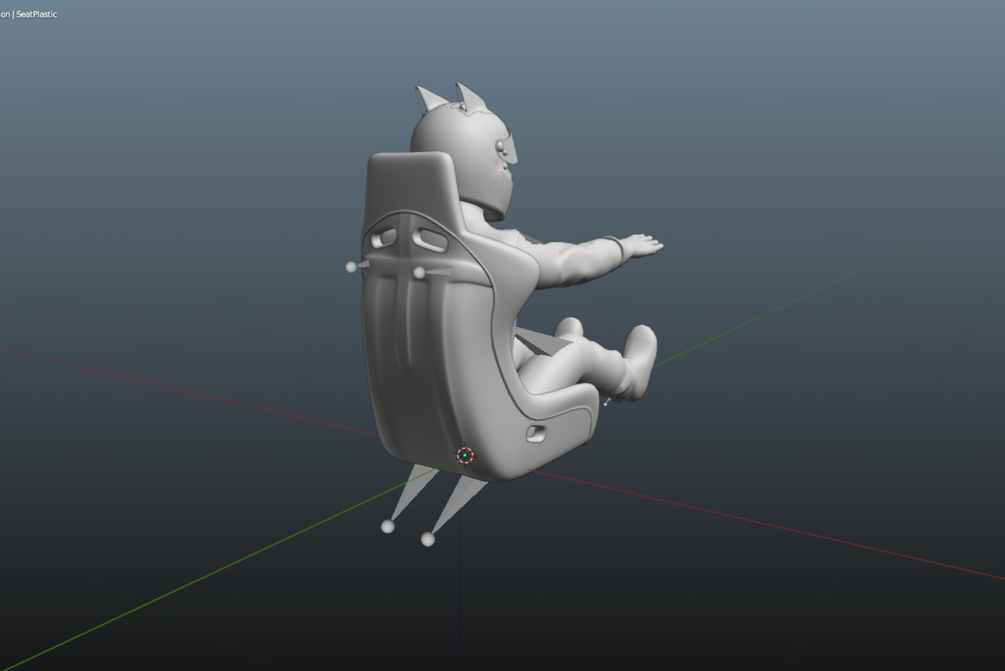Click the harness slot on seat side bottom
Screen dimensions: 1005x671
tap(536, 434)
